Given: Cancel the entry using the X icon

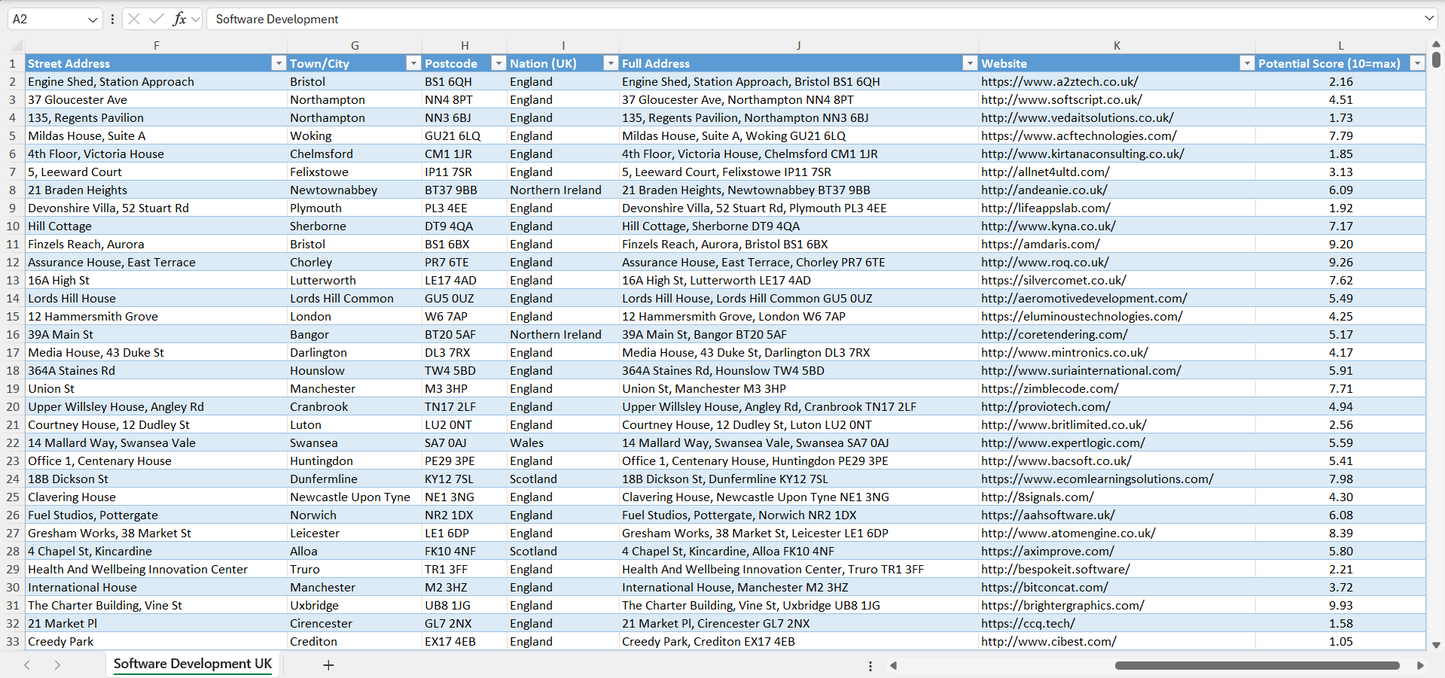Looking at the screenshot, I should pyautogui.click(x=133, y=19).
